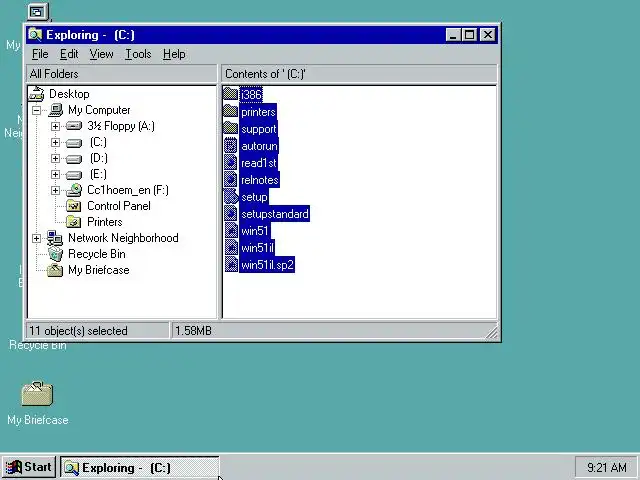The width and height of the screenshot is (640, 480).
Task: Collapse the My Computer tree node
Action: (x=36, y=110)
